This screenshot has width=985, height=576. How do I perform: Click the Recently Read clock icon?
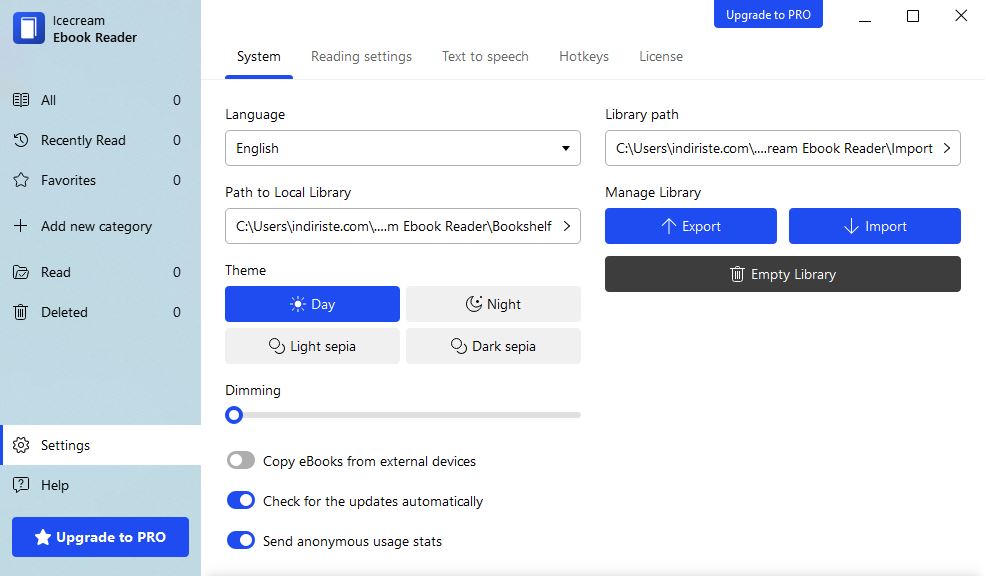tap(21, 140)
